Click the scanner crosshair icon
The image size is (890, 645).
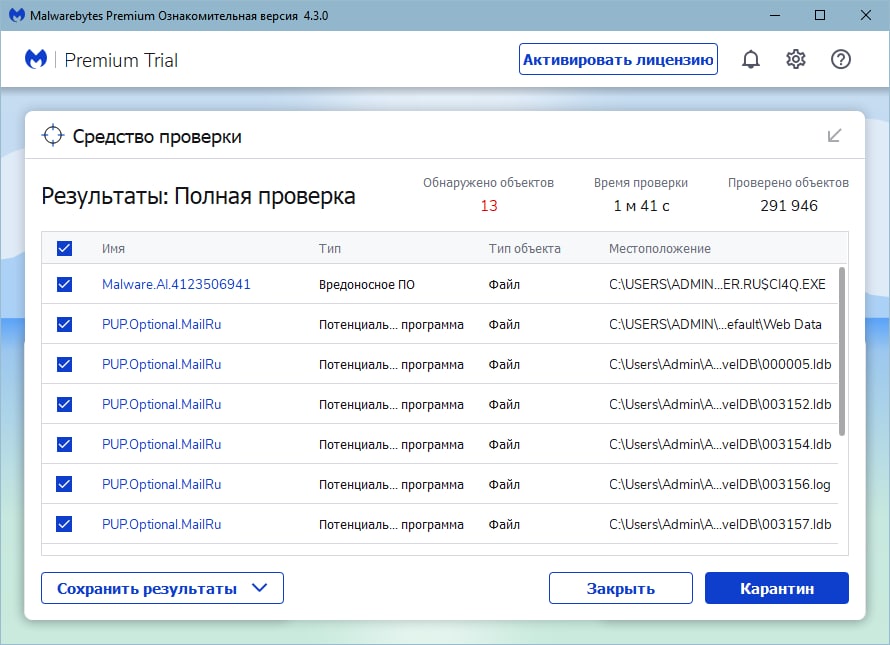coord(53,136)
